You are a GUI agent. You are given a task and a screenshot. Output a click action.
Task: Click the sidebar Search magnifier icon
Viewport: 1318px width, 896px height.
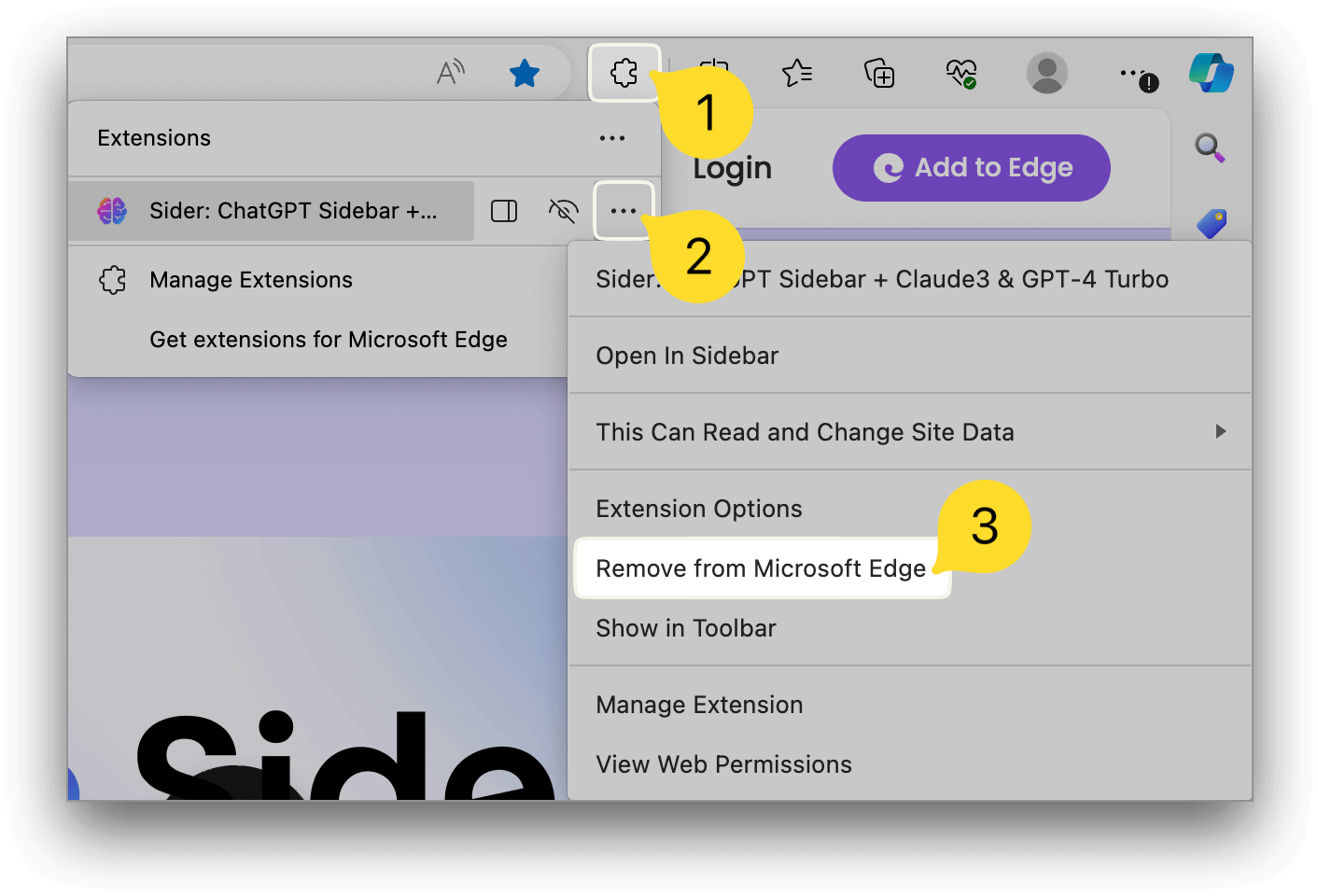[x=1210, y=147]
